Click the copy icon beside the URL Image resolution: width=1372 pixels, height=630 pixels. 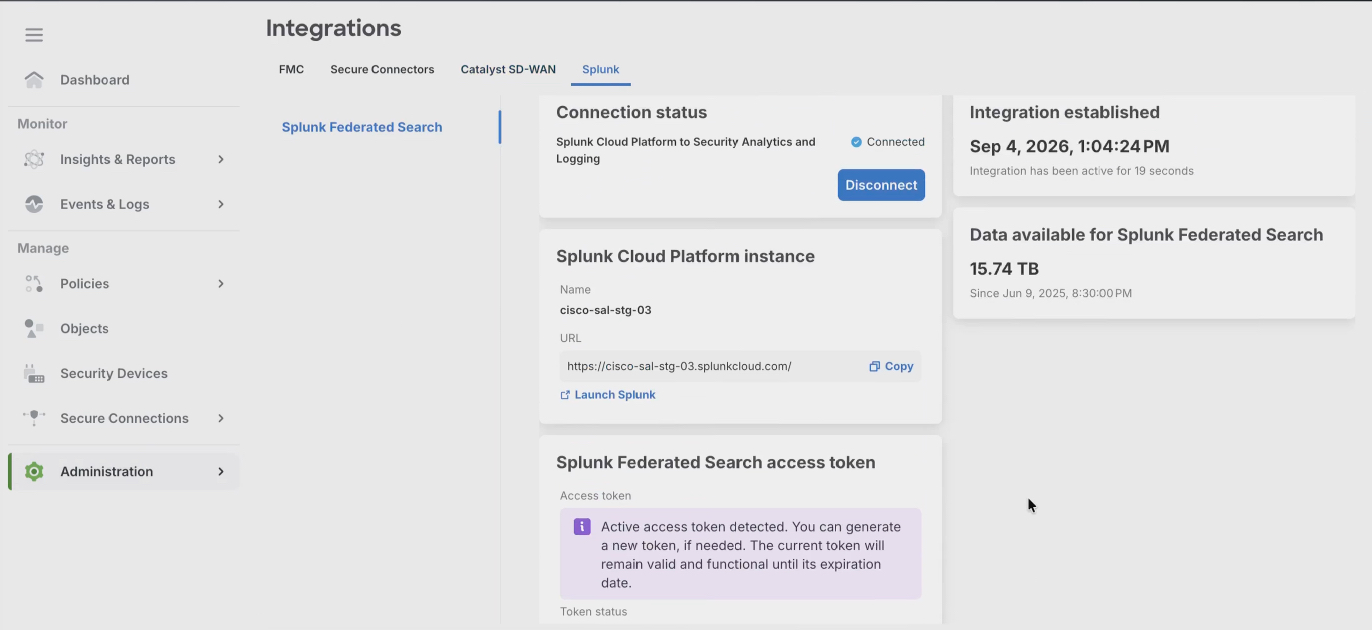tap(874, 366)
